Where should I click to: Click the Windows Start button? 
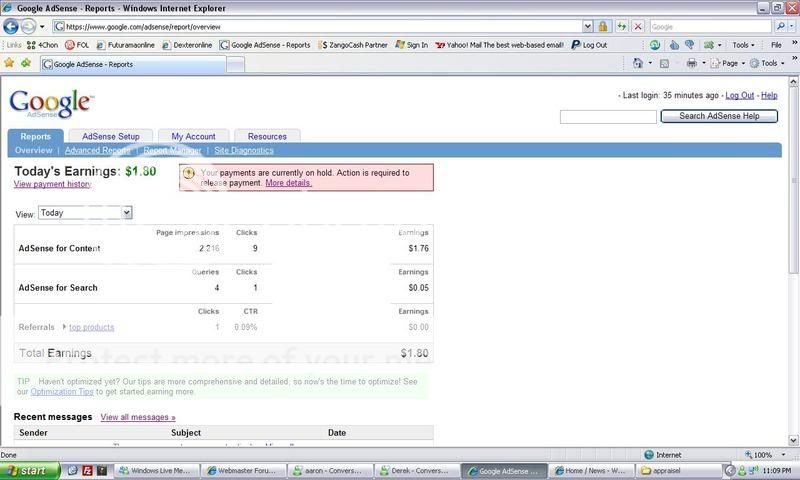tap(30, 470)
